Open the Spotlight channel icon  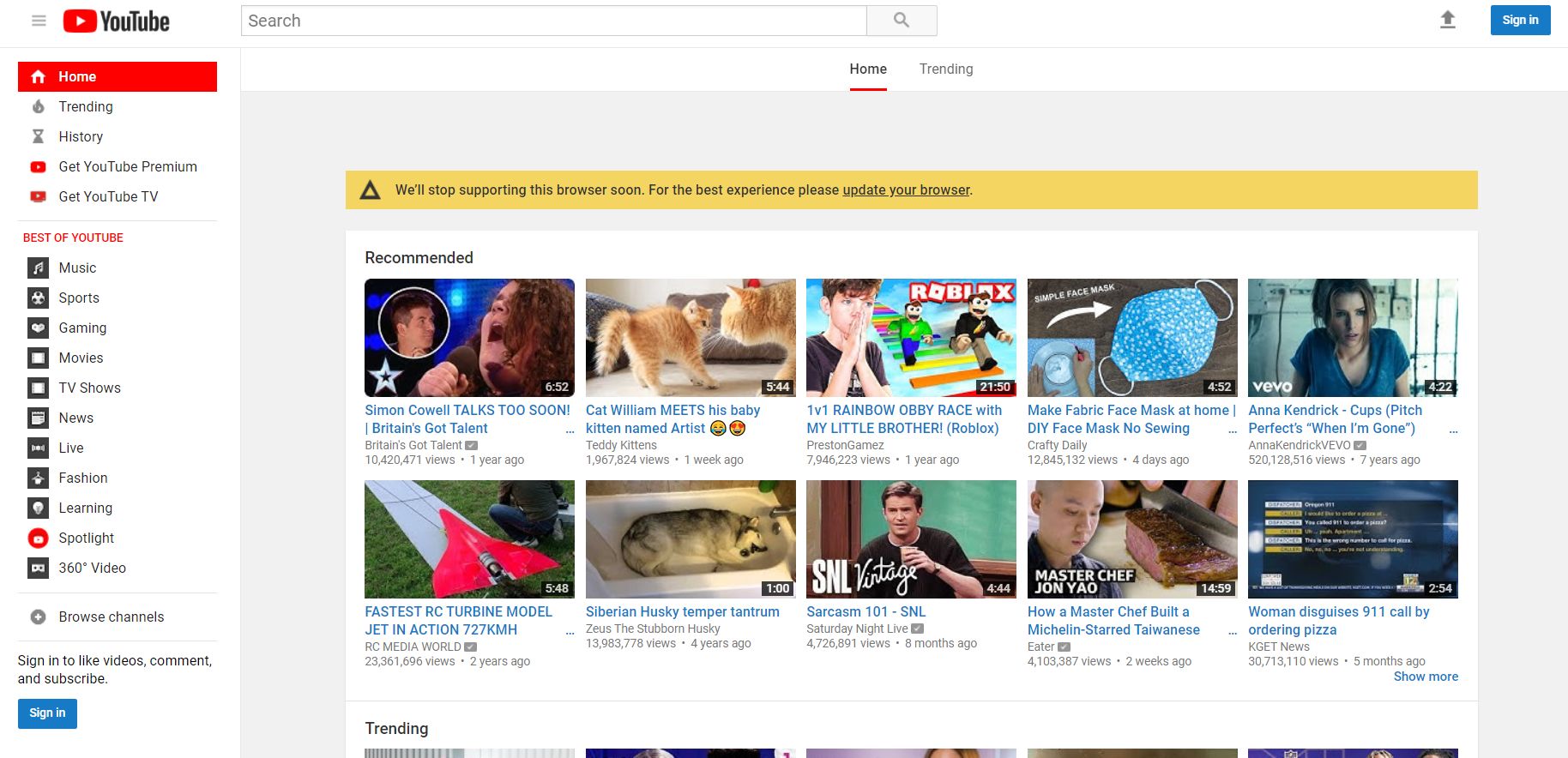pos(38,538)
